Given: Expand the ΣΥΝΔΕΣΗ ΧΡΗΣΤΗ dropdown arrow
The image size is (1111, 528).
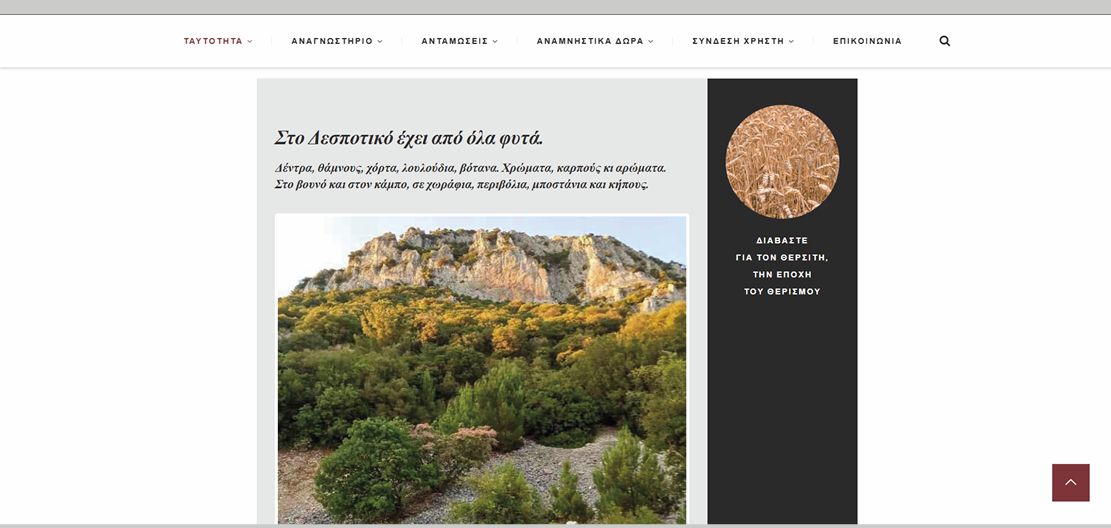Looking at the screenshot, I should pyautogui.click(x=791, y=42).
